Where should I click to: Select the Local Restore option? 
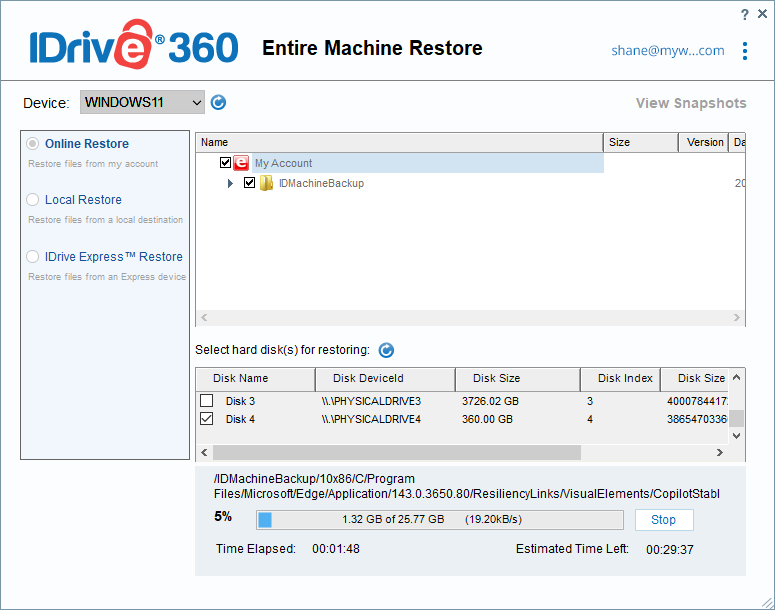tap(34, 200)
